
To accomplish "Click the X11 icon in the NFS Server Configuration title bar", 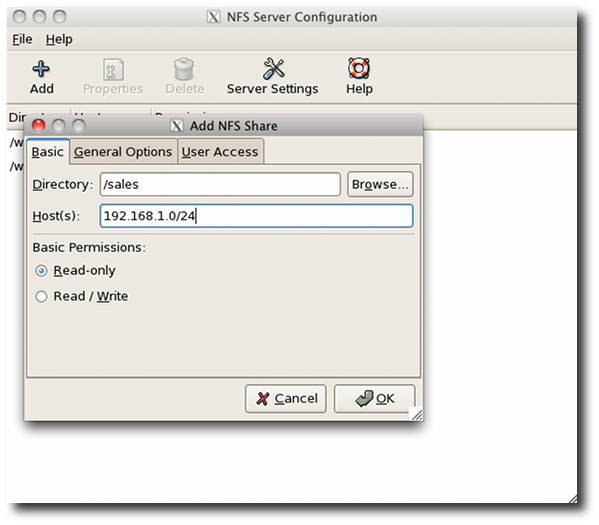I will [213, 17].
